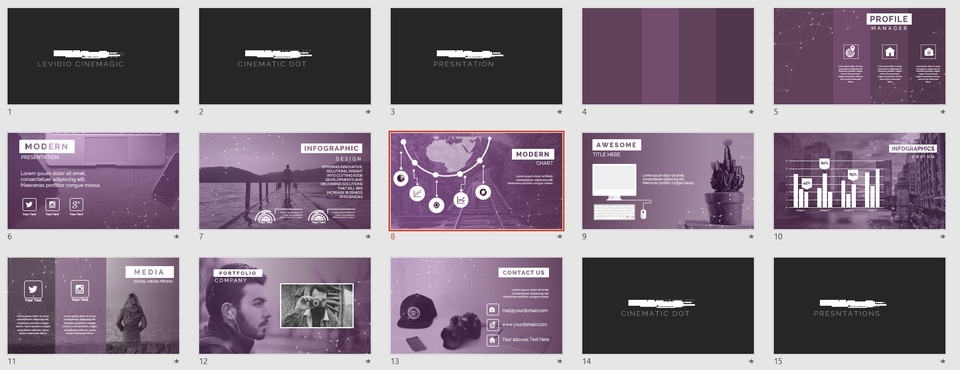
Task: Pick the Infographics bar chart slide 10
Action: (860, 181)
